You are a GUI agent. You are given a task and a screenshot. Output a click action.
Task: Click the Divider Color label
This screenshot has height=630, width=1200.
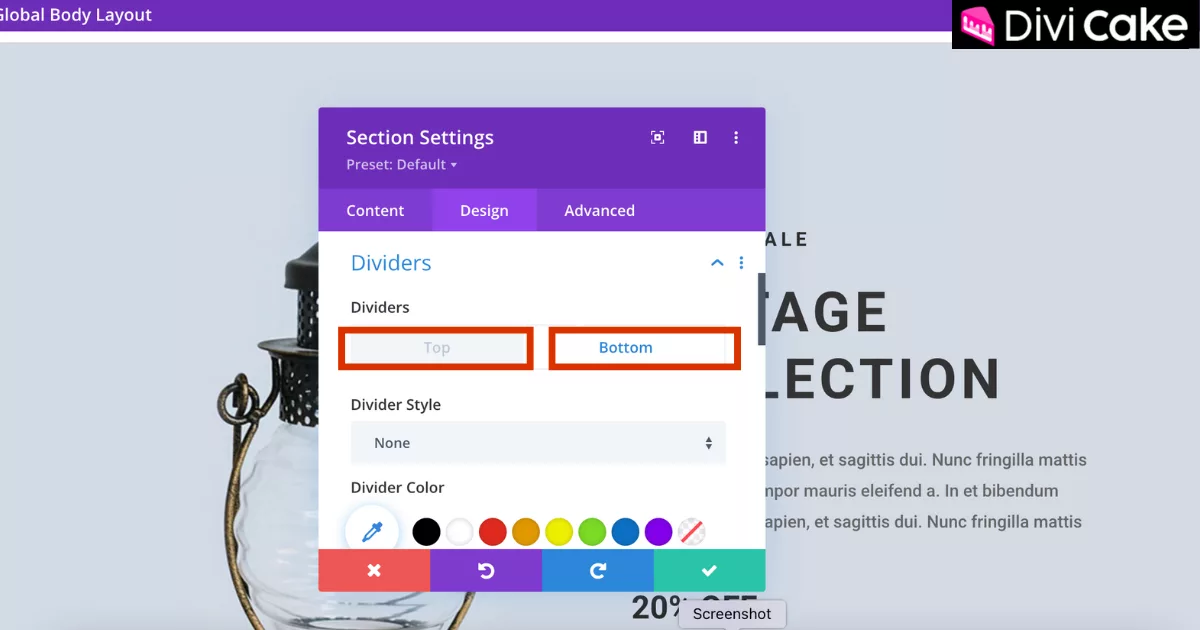(x=398, y=488)
